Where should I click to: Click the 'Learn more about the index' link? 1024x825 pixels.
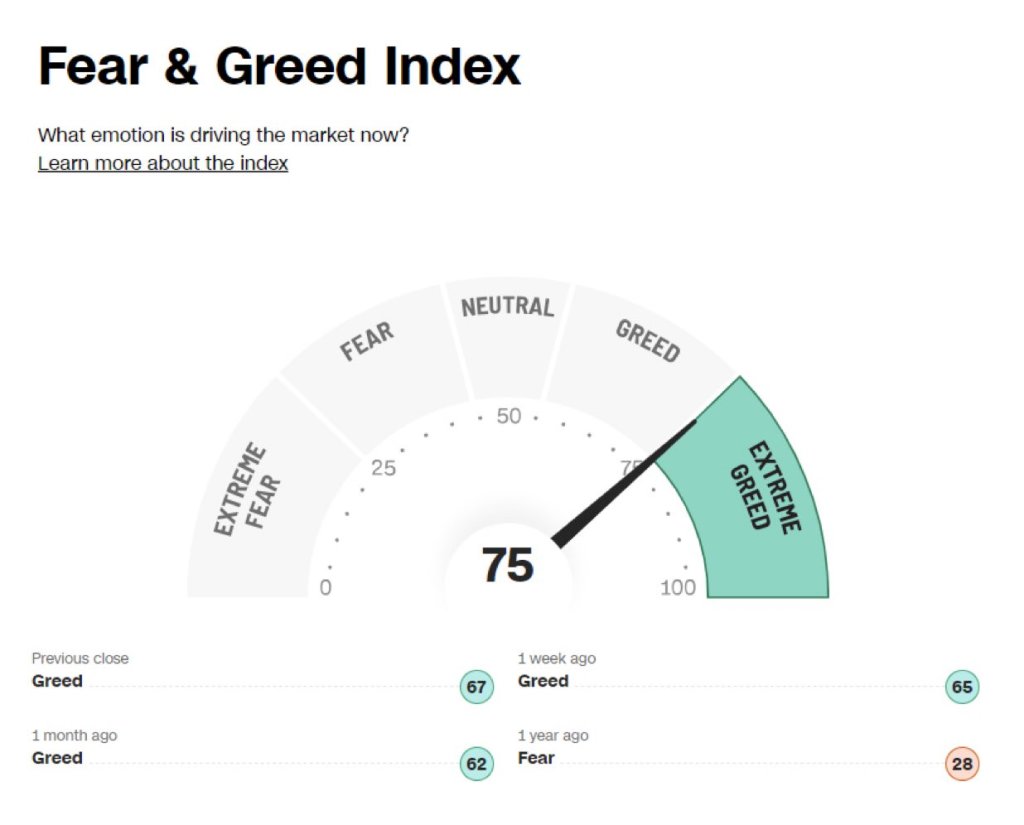point(163,163)
